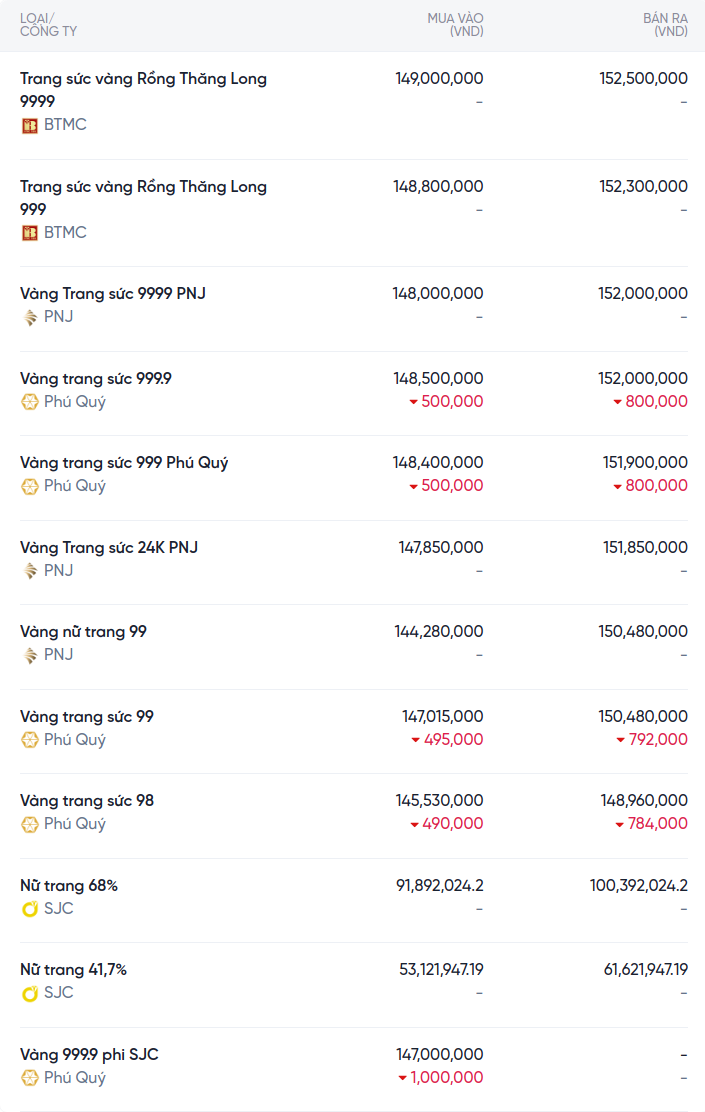Screen dimensions: 705x1112
Task: Click the MUA VÀO (VND) column header
Action: [x=455, y=25]
